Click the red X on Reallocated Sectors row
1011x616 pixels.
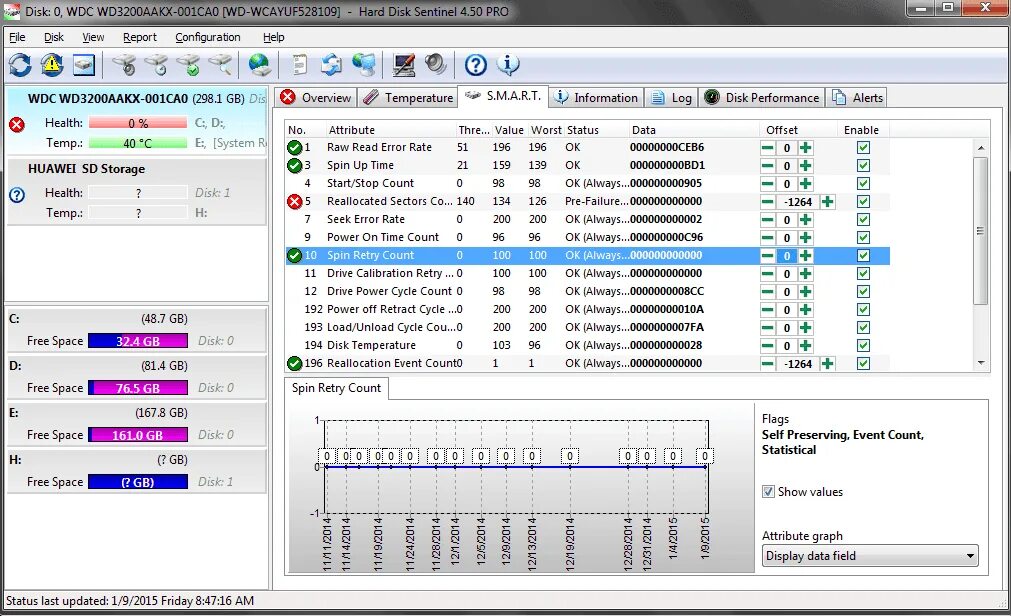point(295,202)
